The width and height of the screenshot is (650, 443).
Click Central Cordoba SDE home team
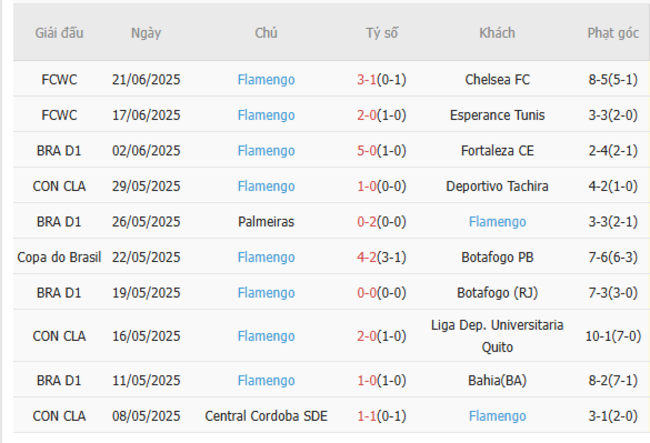click(266, 416)
